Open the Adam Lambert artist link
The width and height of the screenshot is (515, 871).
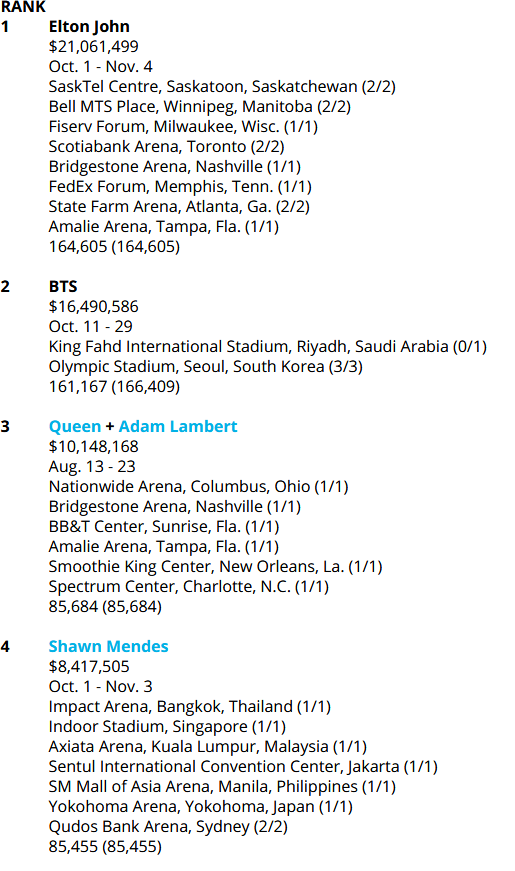click(x=178, y=427)
